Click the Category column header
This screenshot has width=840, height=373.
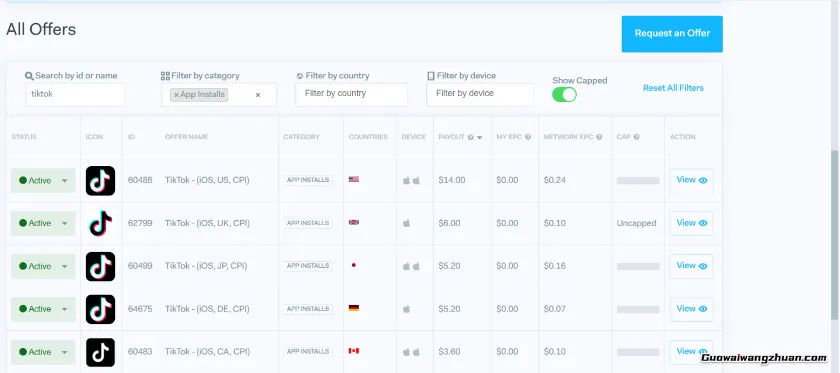302,137
